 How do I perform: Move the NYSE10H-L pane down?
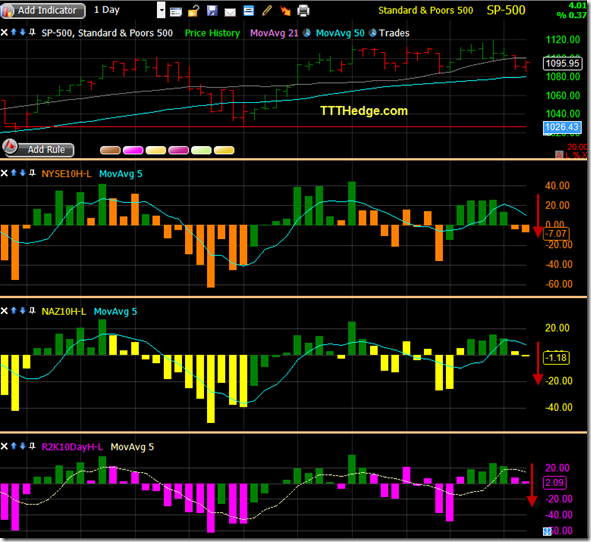click(x=23, y=173)
